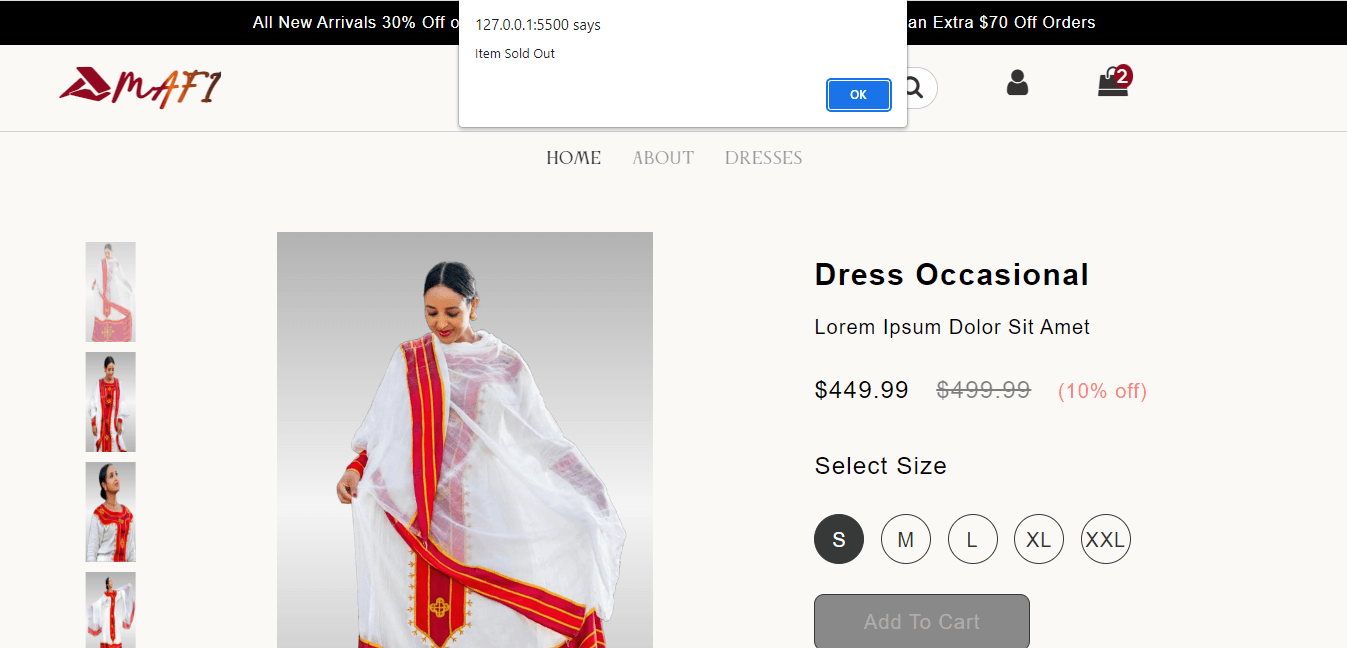Screen dimensions: 1347x648
Task: Select the fourth partially visible dress thumbnail
Action: tap(110, 610)
